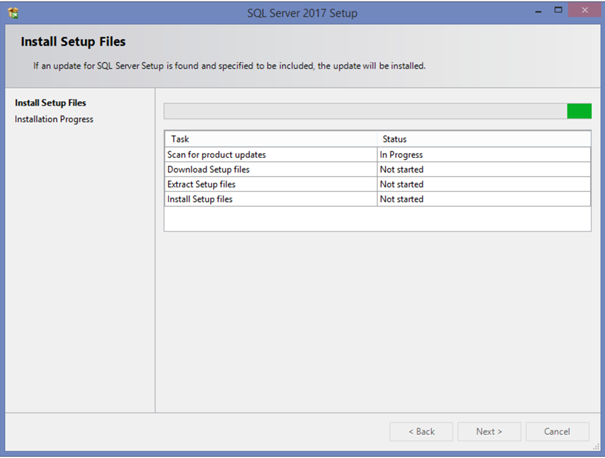
Task: Click Not started status of Download Setup files
Action: click(484, 169)
